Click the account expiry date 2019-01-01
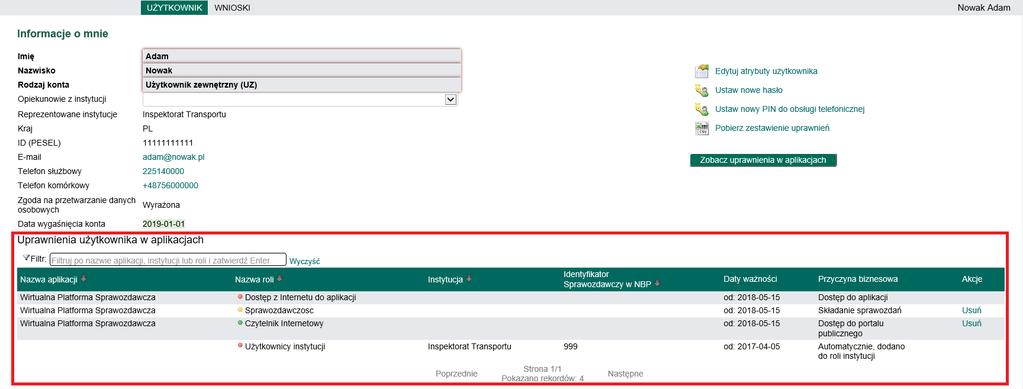This screenshot has height=389, width=1023. coord(164,224)
